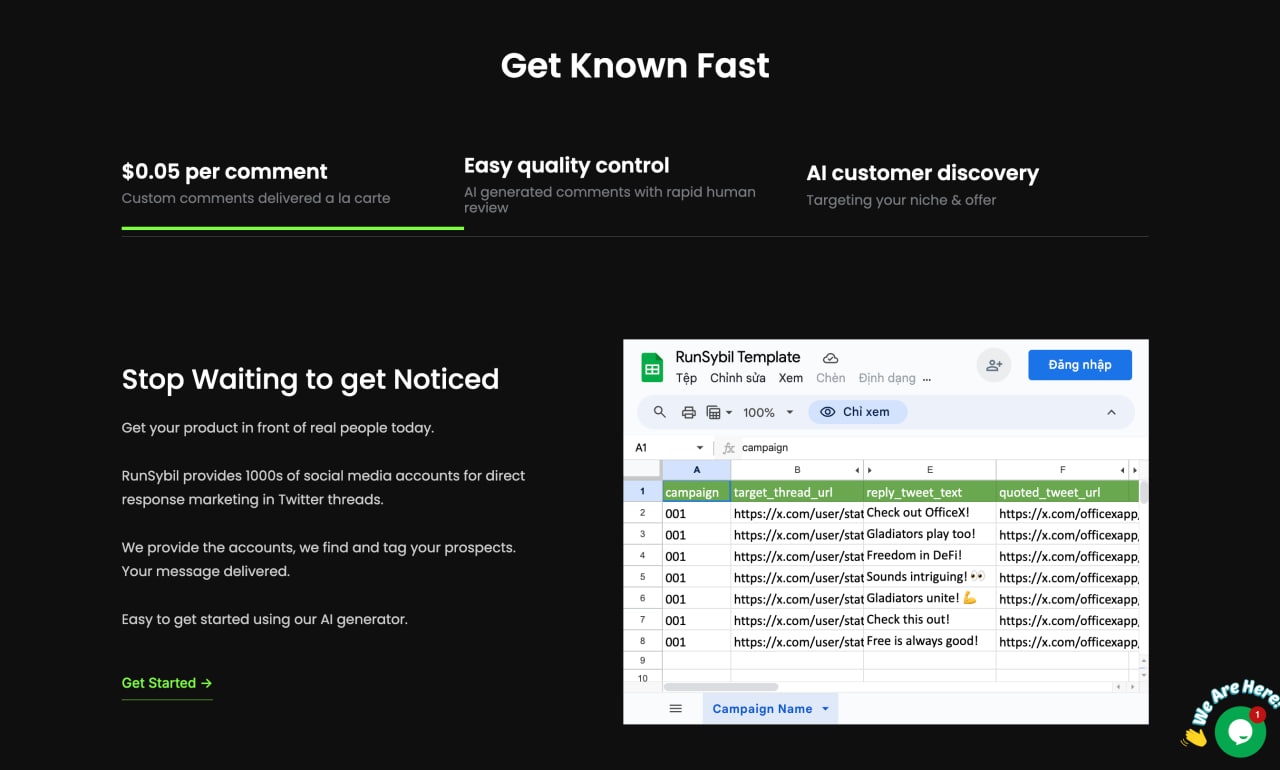Select column B header
Image resolution: width=1280 pixels, height=770 pixels.
pyautogui.click(x=797, y=470)
